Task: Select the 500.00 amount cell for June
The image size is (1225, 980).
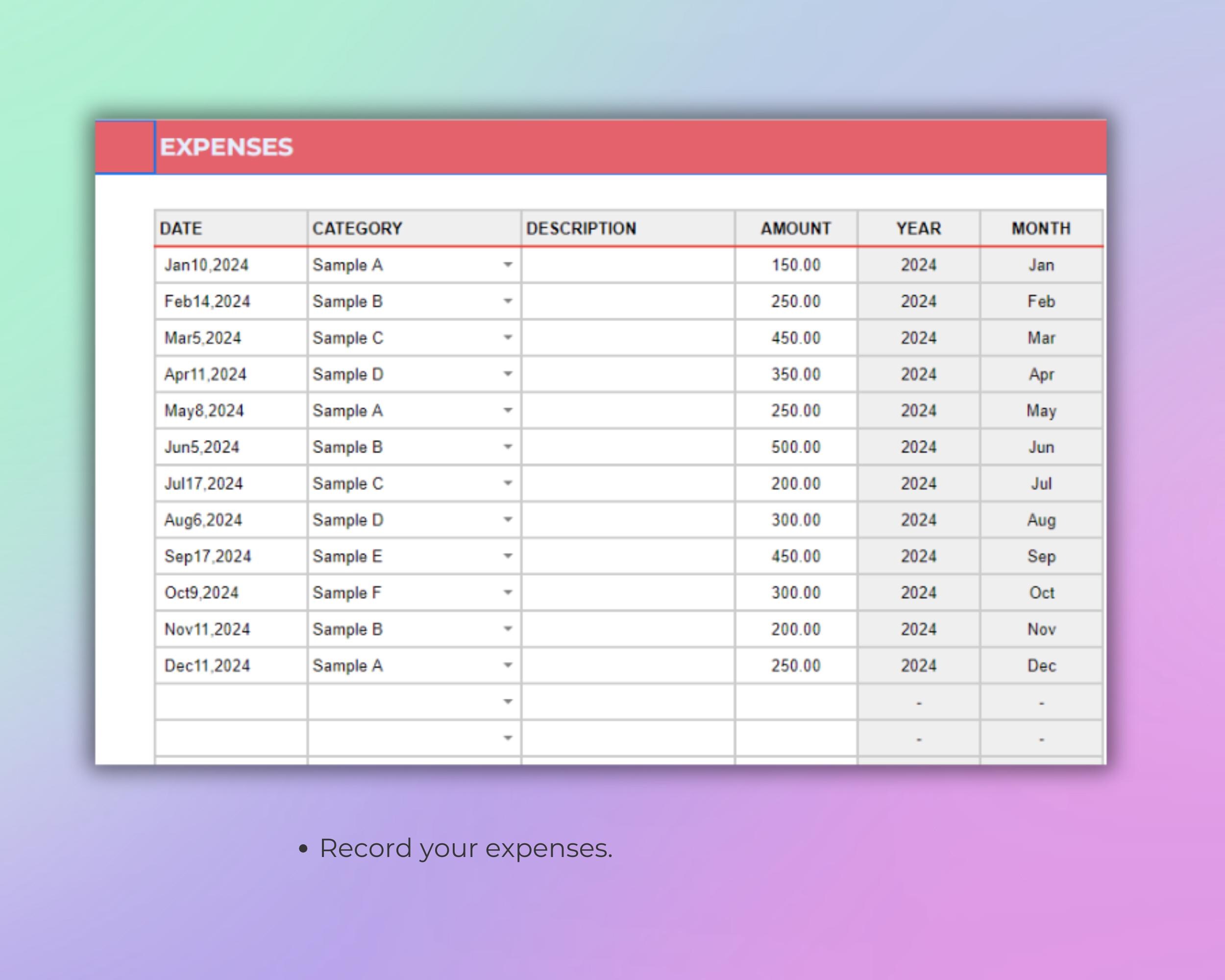Action: [x=795, y=446]
